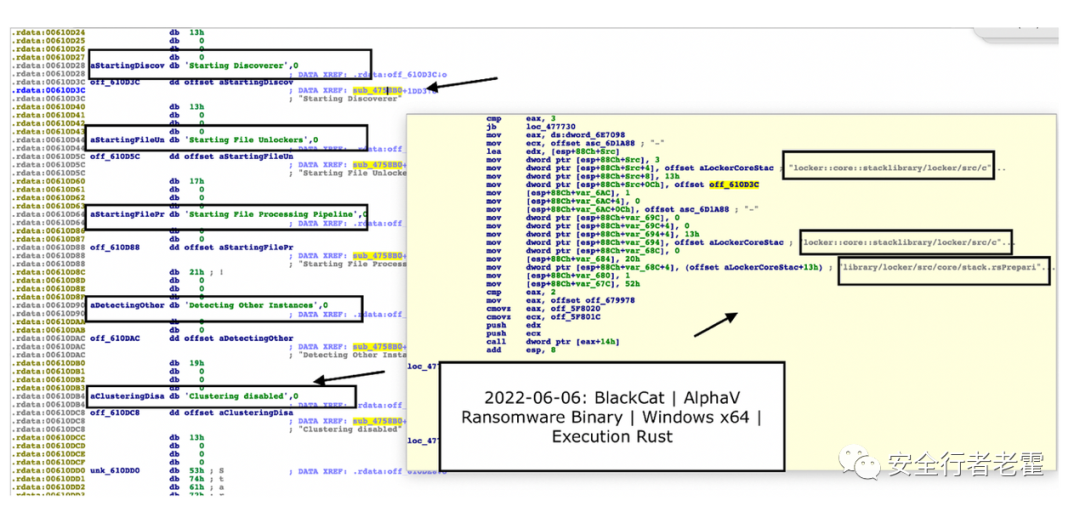This screenshot has width=1080, height=512.
Task: Click highlighted sub_4758B0 xref under off_610D5C
Action: 376,165
